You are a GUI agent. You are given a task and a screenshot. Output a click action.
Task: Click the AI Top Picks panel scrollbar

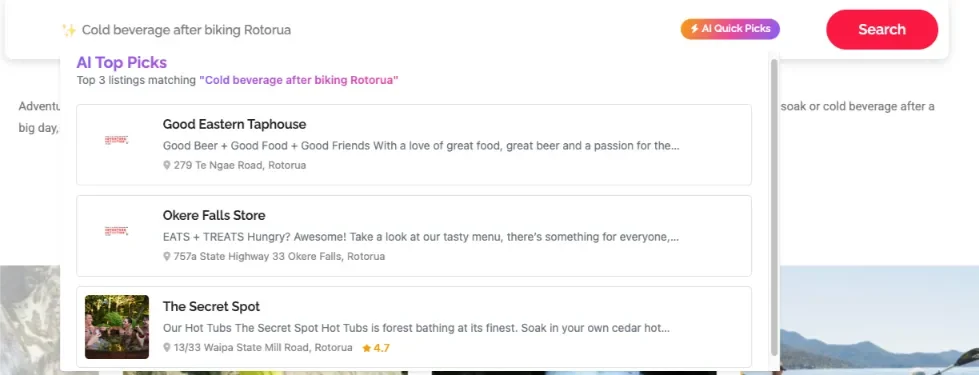pos(774,207)
